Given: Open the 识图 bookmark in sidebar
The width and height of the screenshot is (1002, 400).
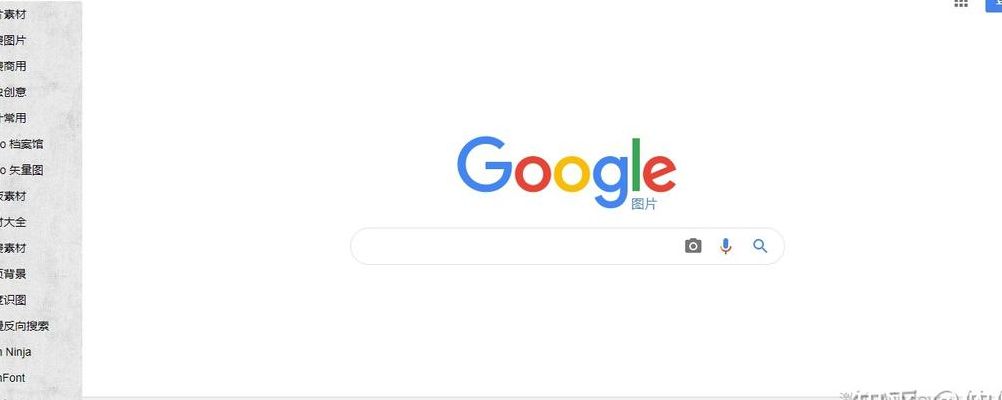Looking at the screenshot, I should [x=13, y=300].
